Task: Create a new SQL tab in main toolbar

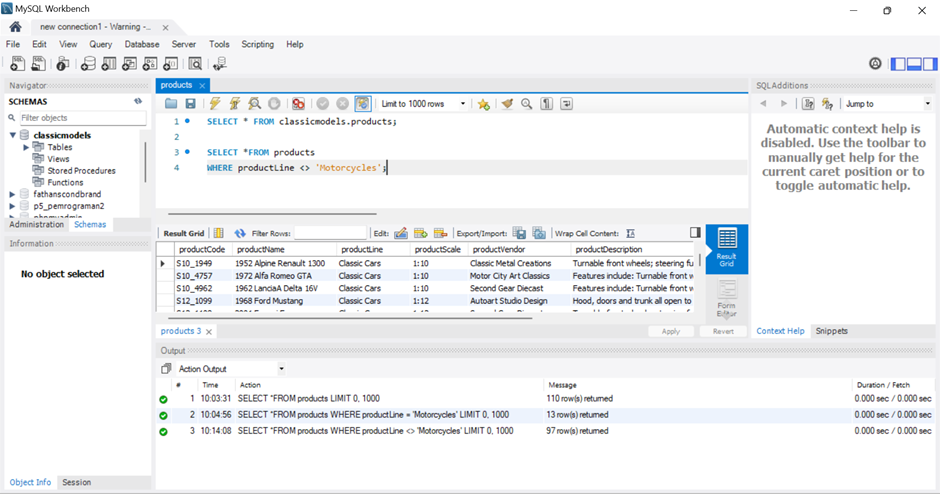Action: click(17, 64)
